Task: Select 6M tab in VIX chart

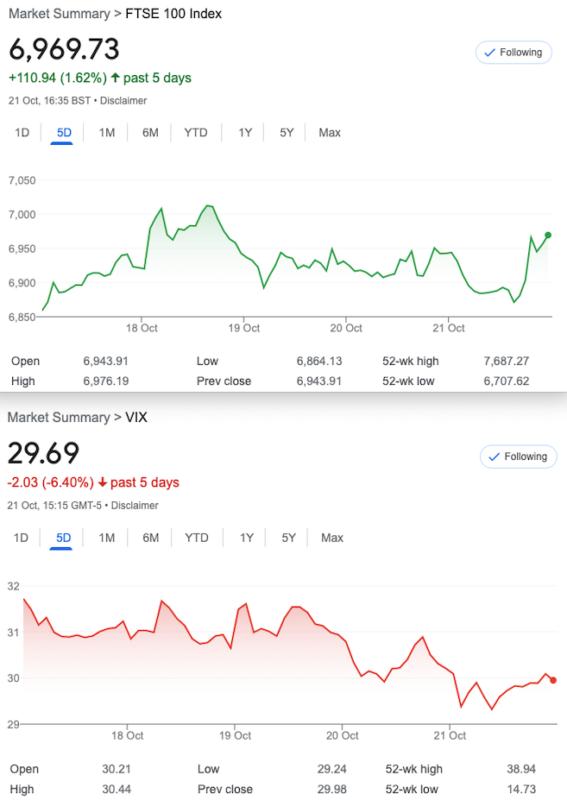Action: [151, 538]
